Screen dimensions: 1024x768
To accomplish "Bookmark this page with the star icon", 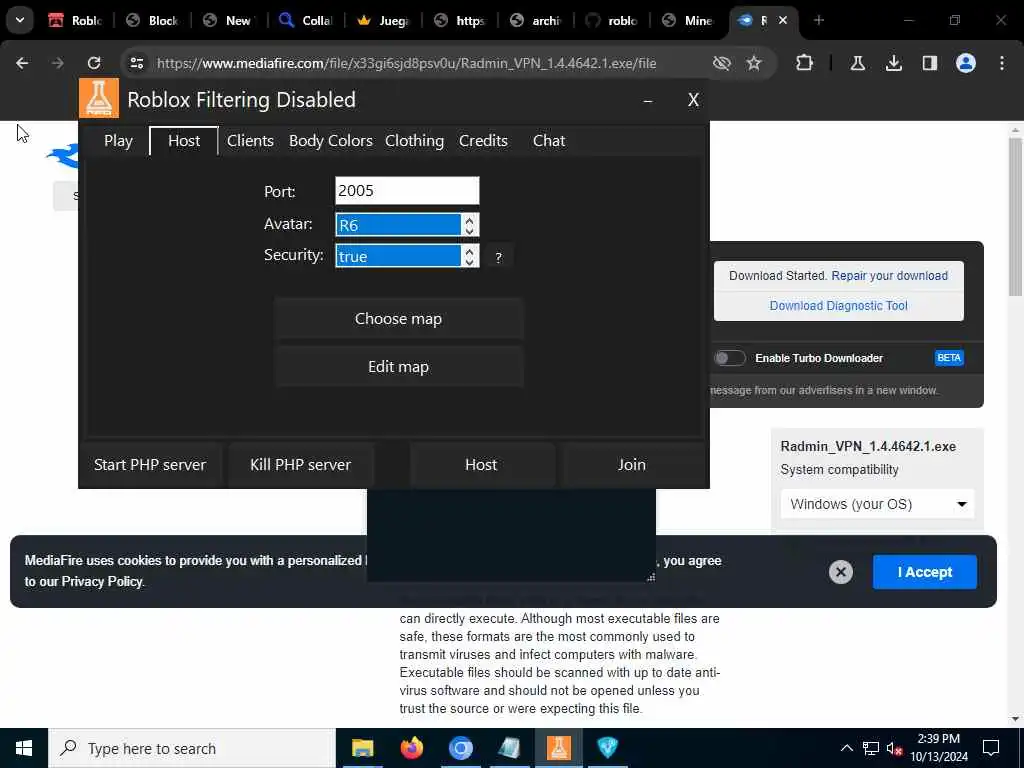I will coord(754,63).
